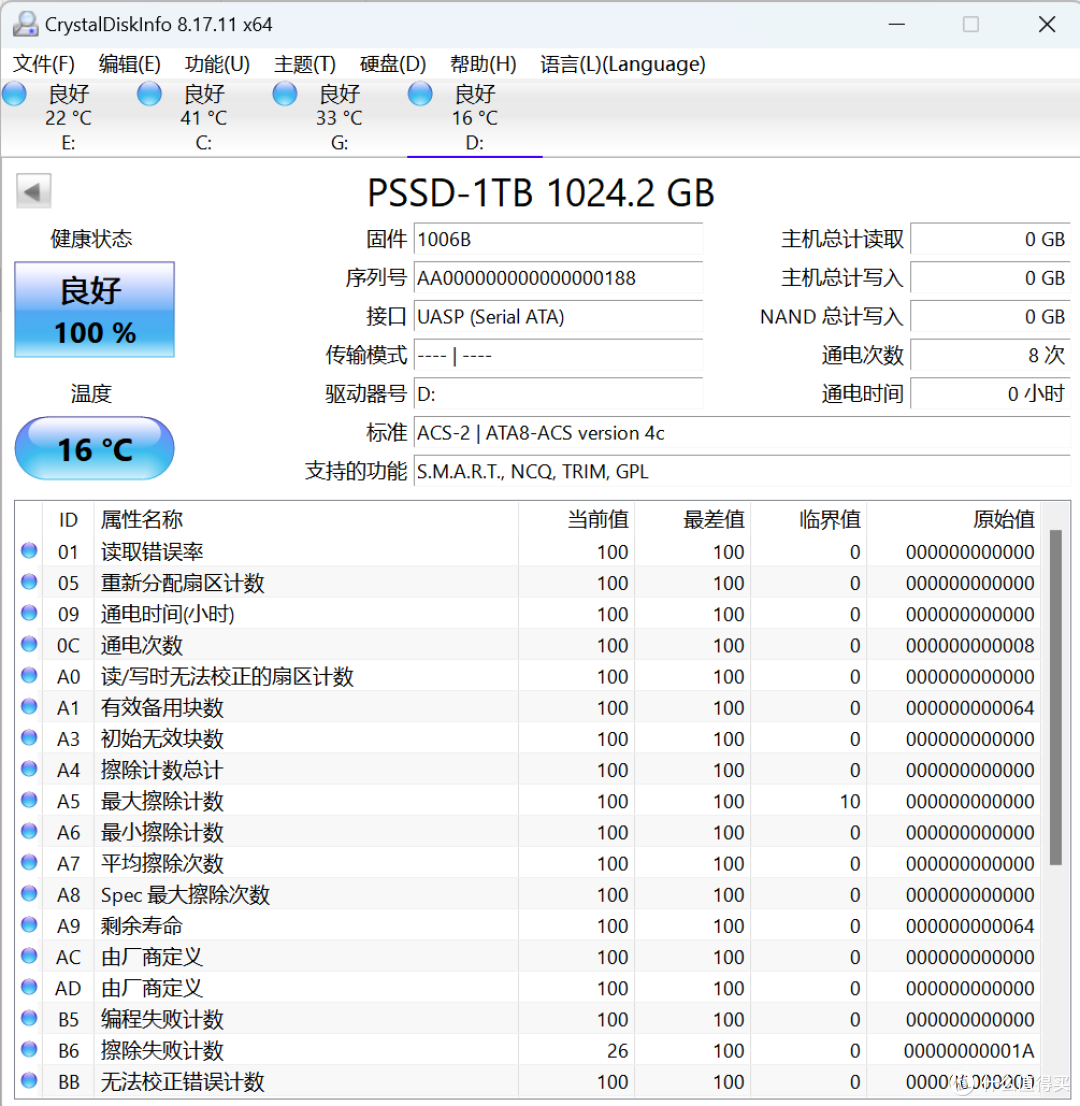Click the serial number field AA000000000000000188
The height and width of the screenshot is (1106, 1080).
tap(558, 278)
